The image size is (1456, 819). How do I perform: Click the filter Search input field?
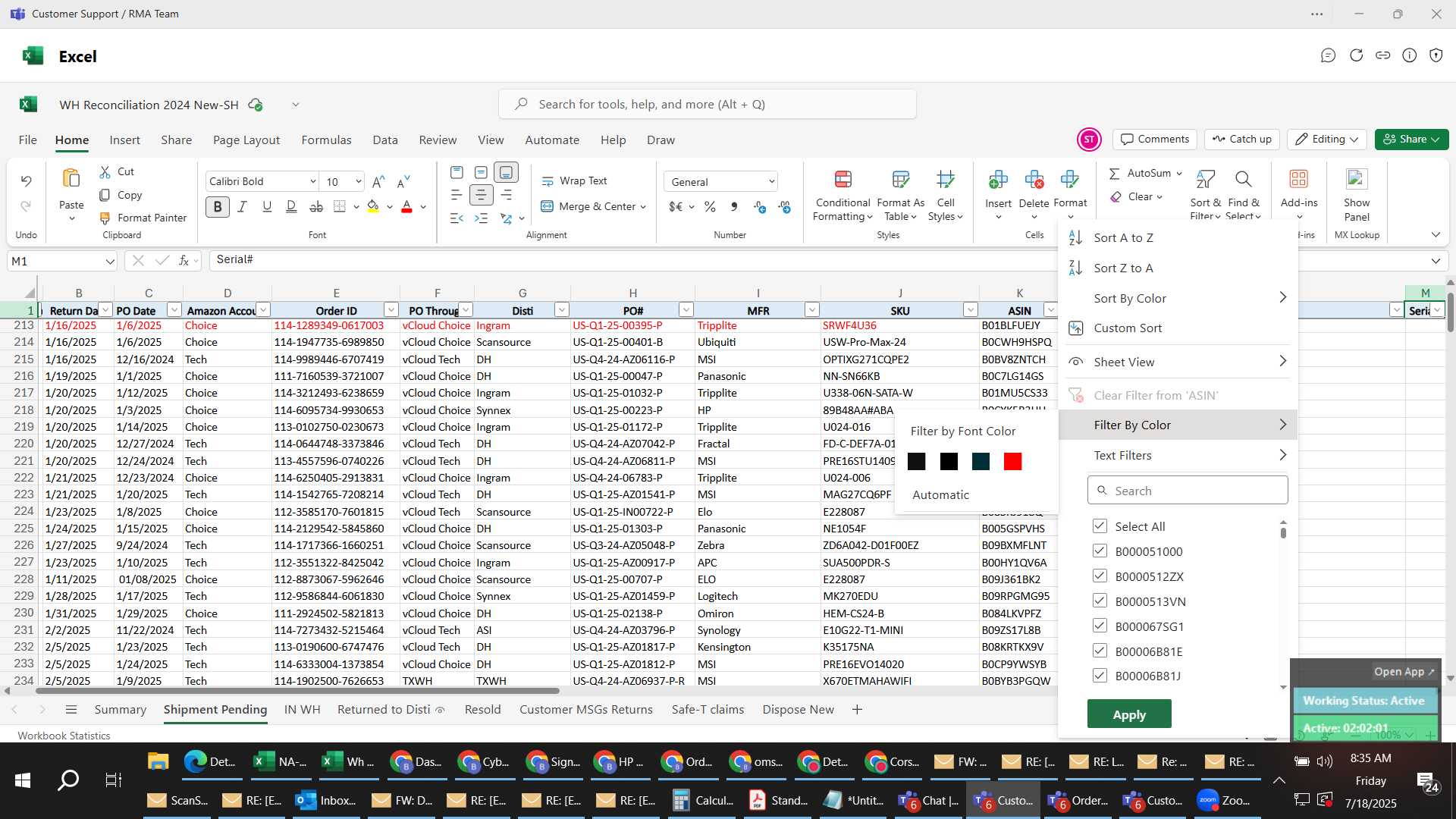1188,491
